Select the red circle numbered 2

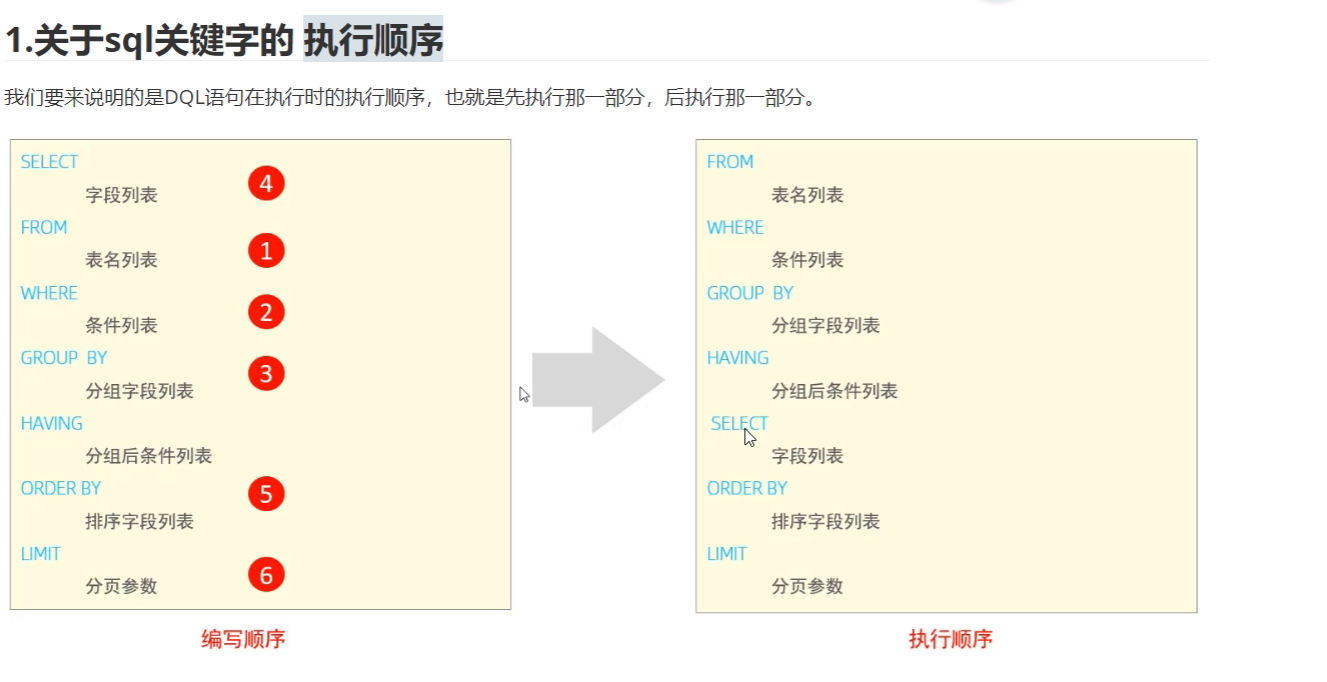[266, 313]
